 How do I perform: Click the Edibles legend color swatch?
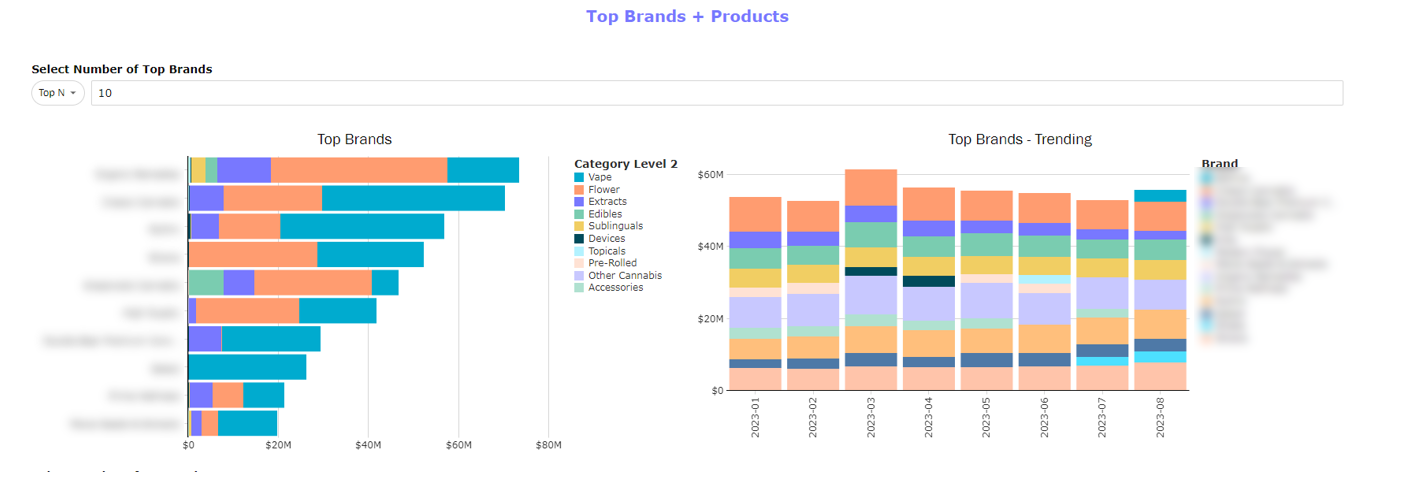pos(580,214)
